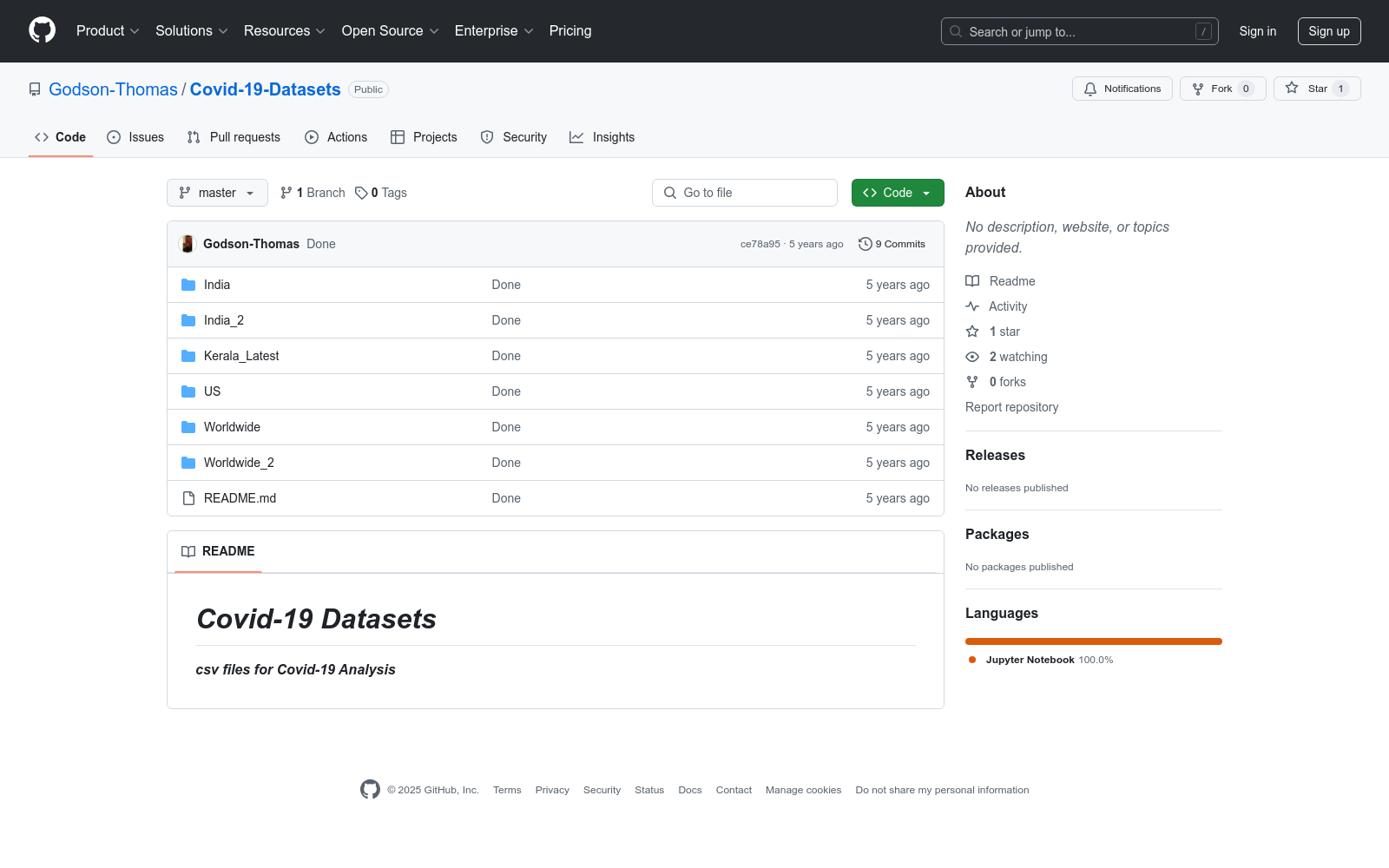The height and width of the screenshot is (868, 1389).
Task: Open the Product dropdown menu
Action: [x=108, y=30]
